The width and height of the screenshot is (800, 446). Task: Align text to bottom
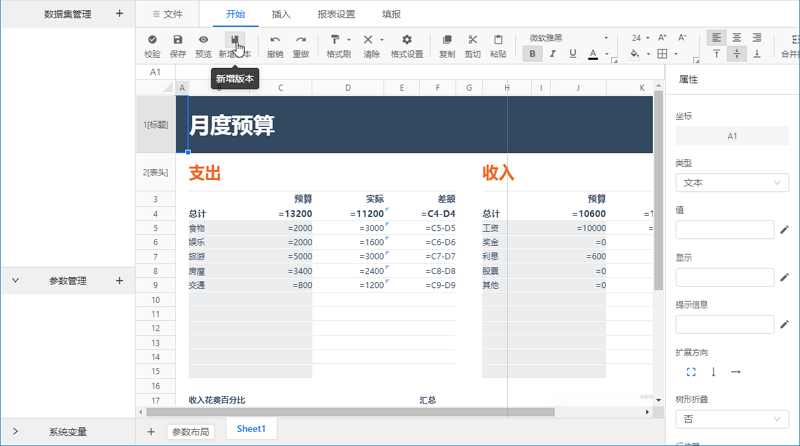(x=757, y=54)
